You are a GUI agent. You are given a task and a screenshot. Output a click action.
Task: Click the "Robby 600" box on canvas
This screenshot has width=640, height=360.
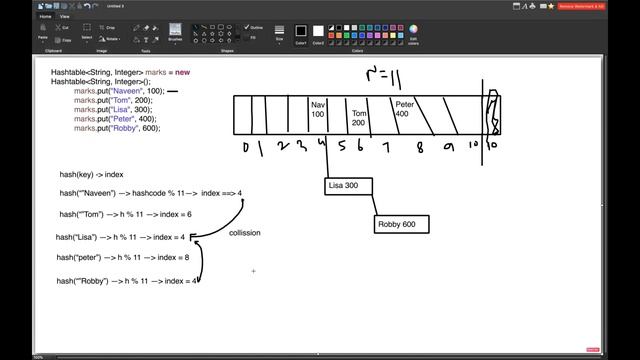[401, 224]
